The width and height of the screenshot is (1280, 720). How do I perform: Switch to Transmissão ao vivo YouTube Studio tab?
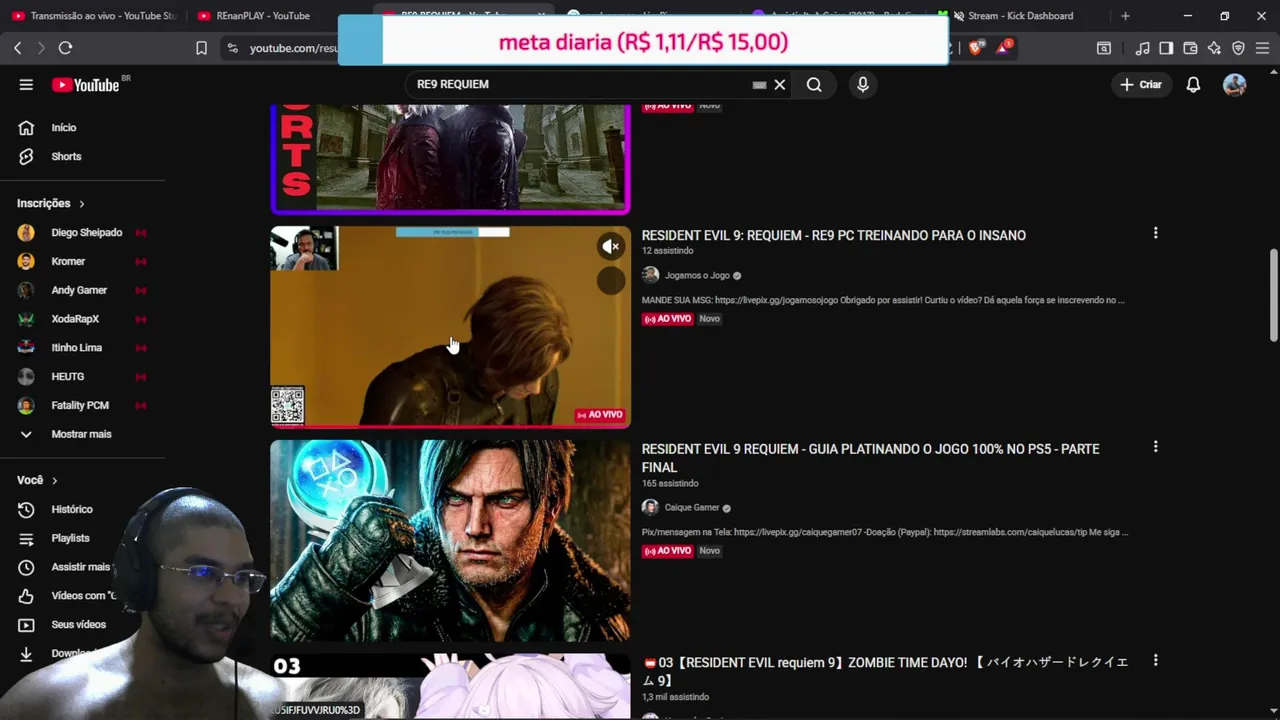[x=95, y=16]
